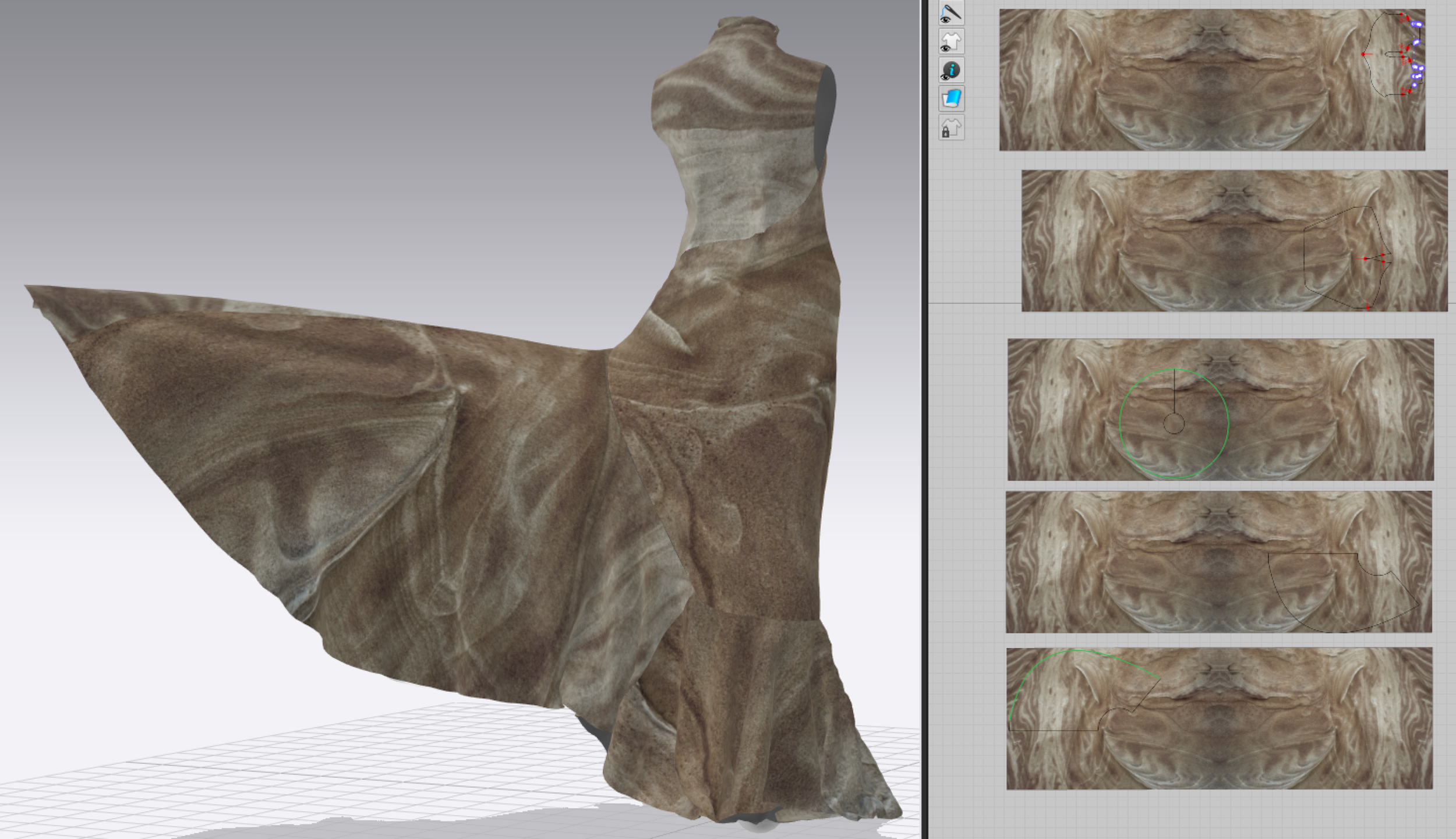Click the lighter bodice panel on the mannequin

tap(745, 186)
